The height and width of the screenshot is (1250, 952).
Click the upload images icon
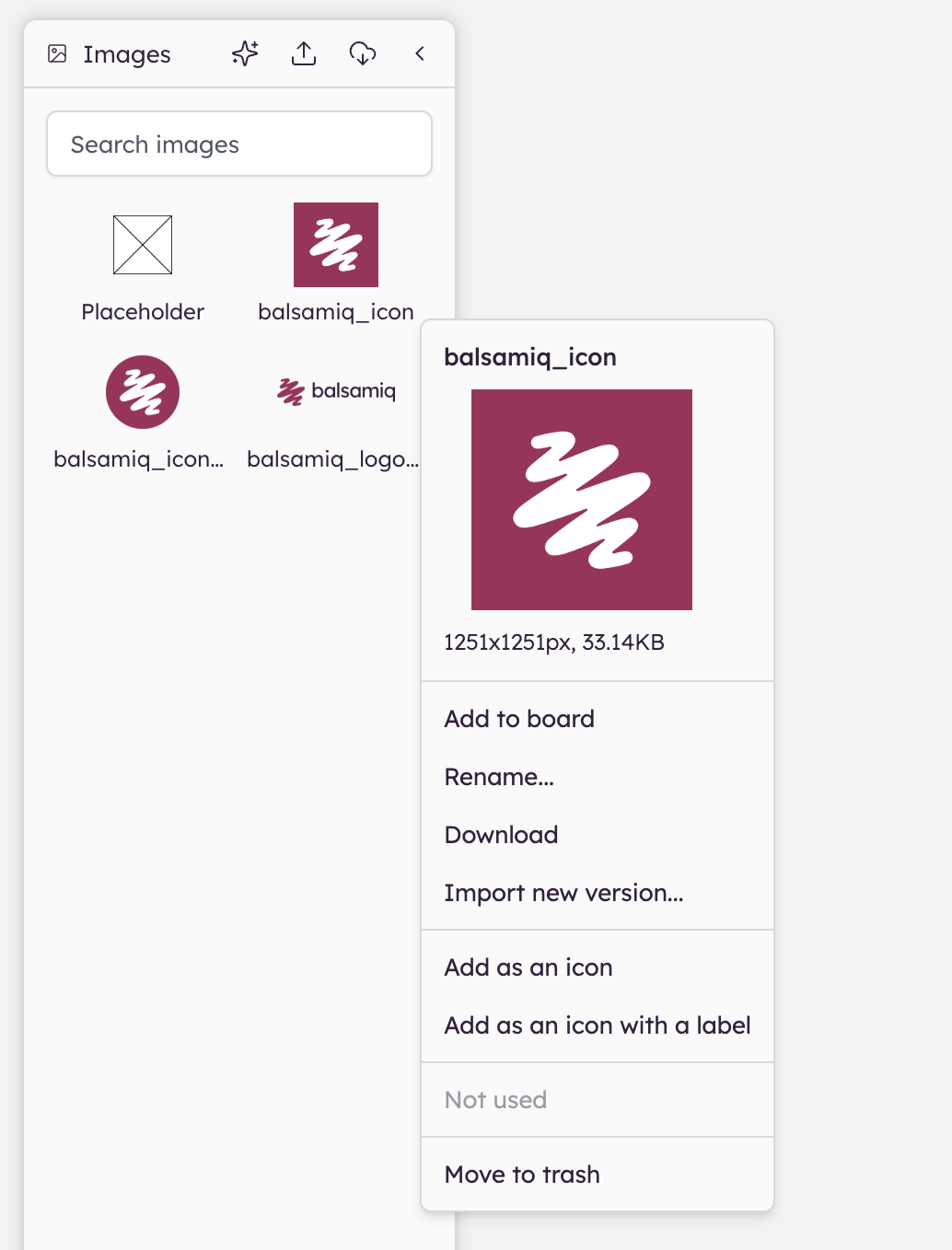point(304,54)
